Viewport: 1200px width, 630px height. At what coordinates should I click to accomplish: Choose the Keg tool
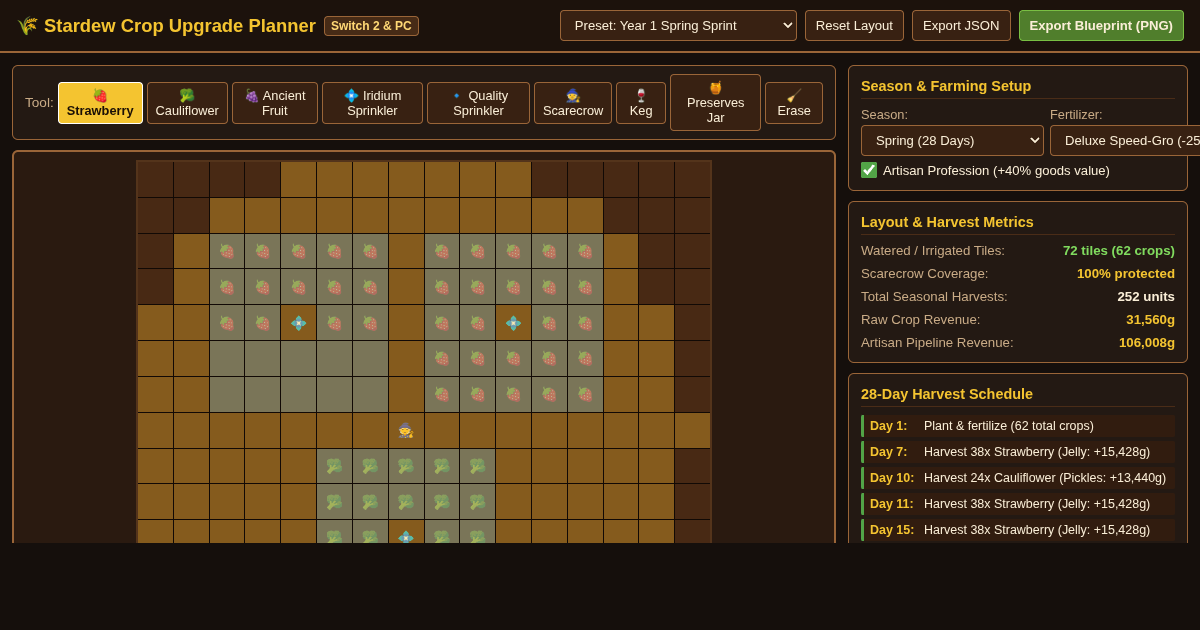[641, 103]
